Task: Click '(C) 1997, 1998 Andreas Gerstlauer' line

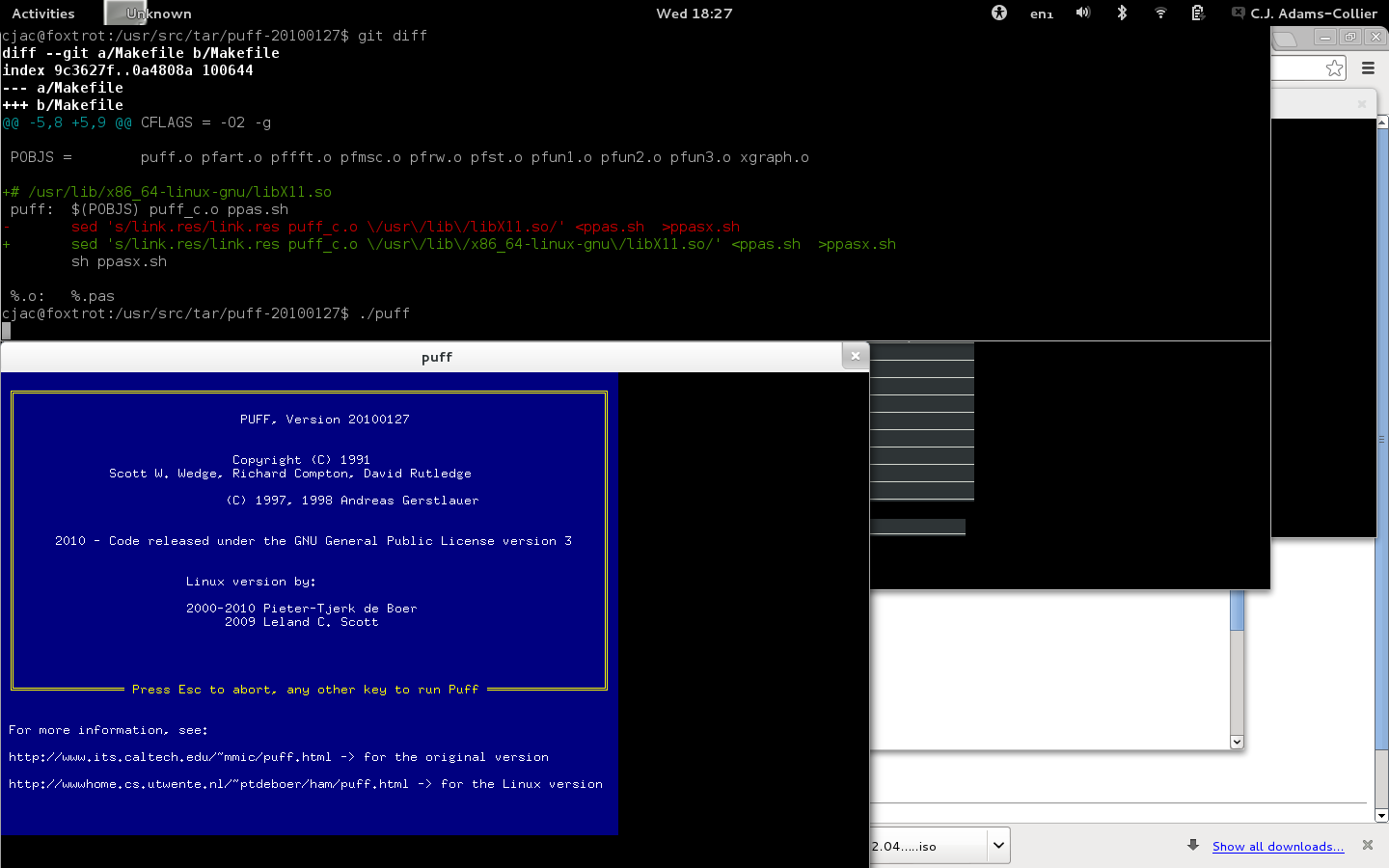Action: 352,500
